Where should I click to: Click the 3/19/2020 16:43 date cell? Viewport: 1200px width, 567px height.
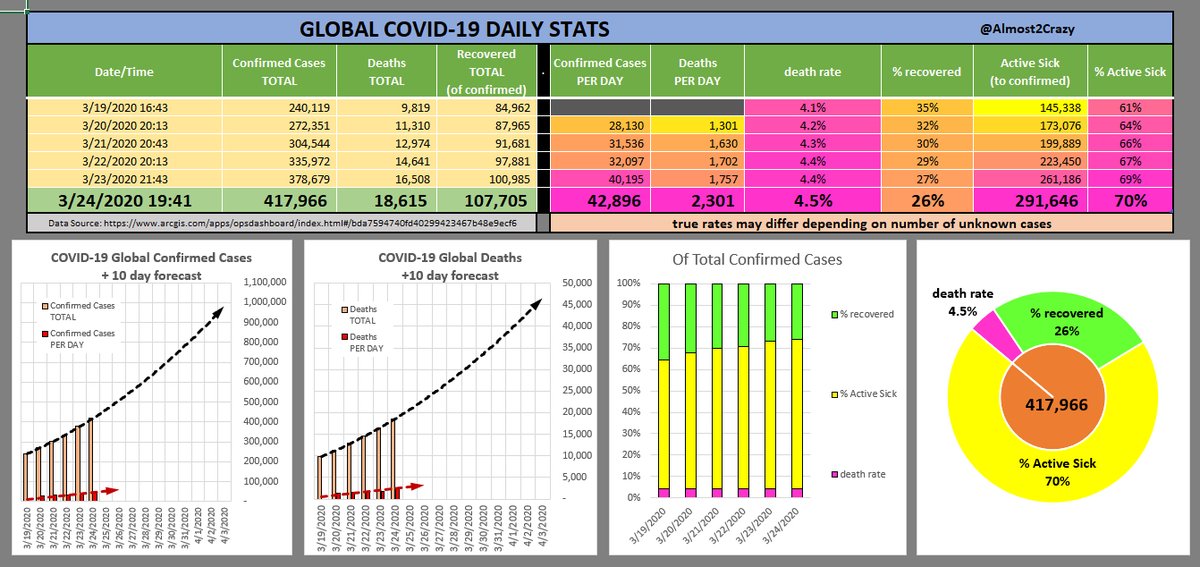pos(125,108)
